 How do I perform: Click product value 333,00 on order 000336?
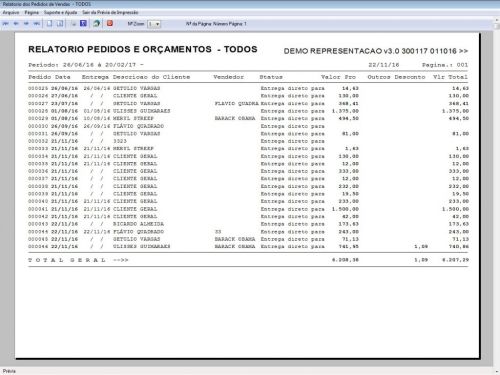tap(348, 171)
